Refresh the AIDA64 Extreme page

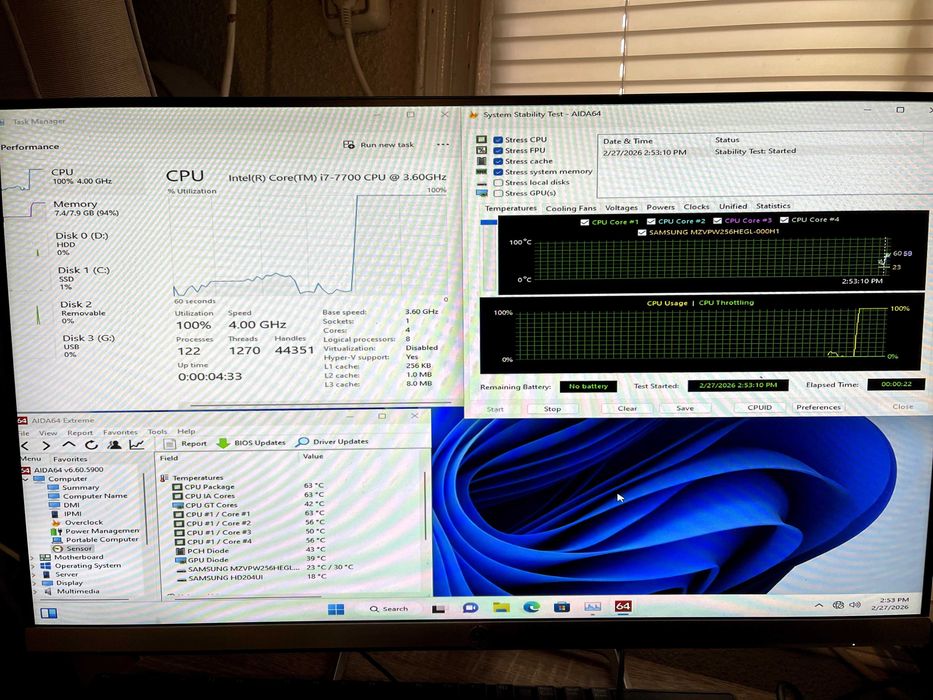click(x=91, y=445)
